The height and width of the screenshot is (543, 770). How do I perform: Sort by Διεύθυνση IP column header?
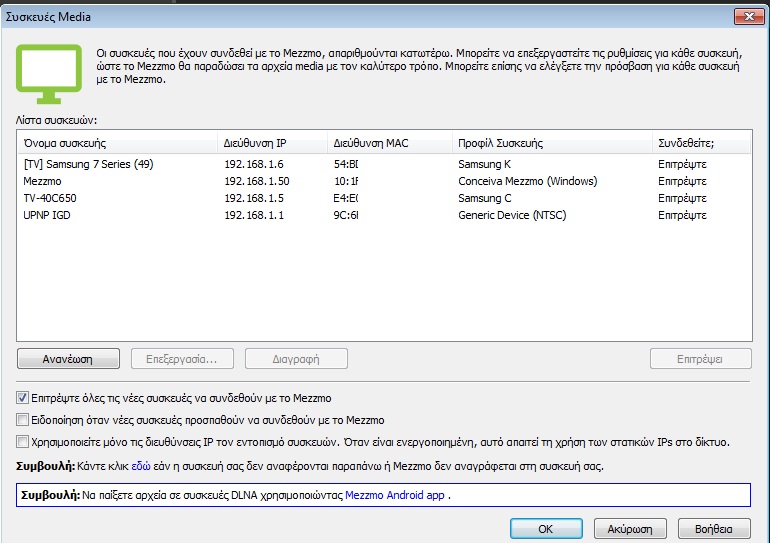(x=272, y=143)
